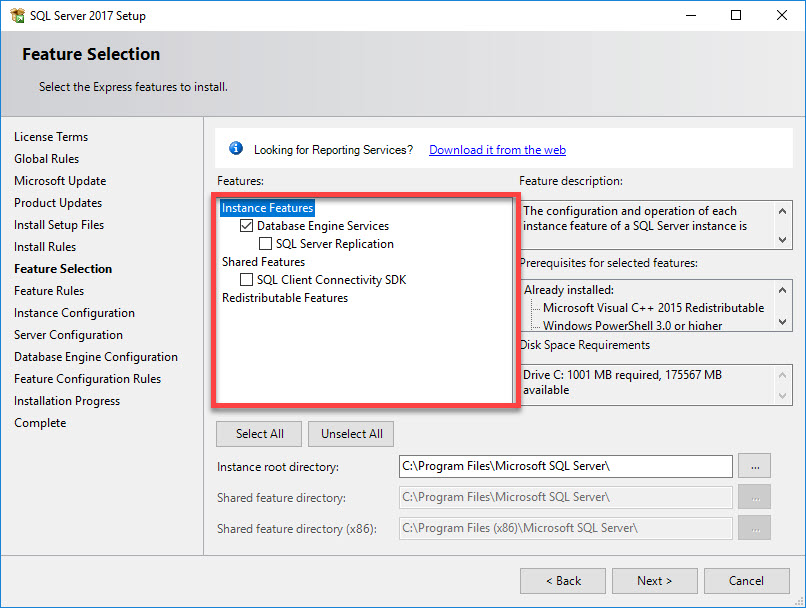Click Feature Configuration Rules step
The image size is (806, 608).
point(87,379)
